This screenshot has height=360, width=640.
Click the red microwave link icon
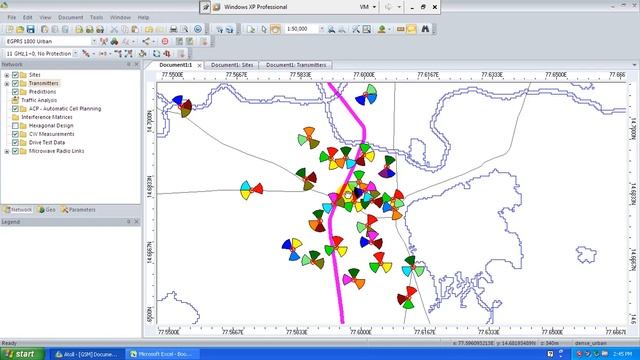tap(86, 53)
